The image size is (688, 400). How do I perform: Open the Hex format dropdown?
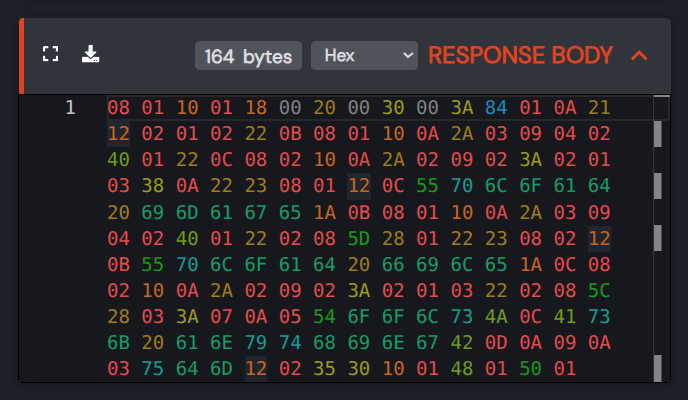[x=364, y=55]
